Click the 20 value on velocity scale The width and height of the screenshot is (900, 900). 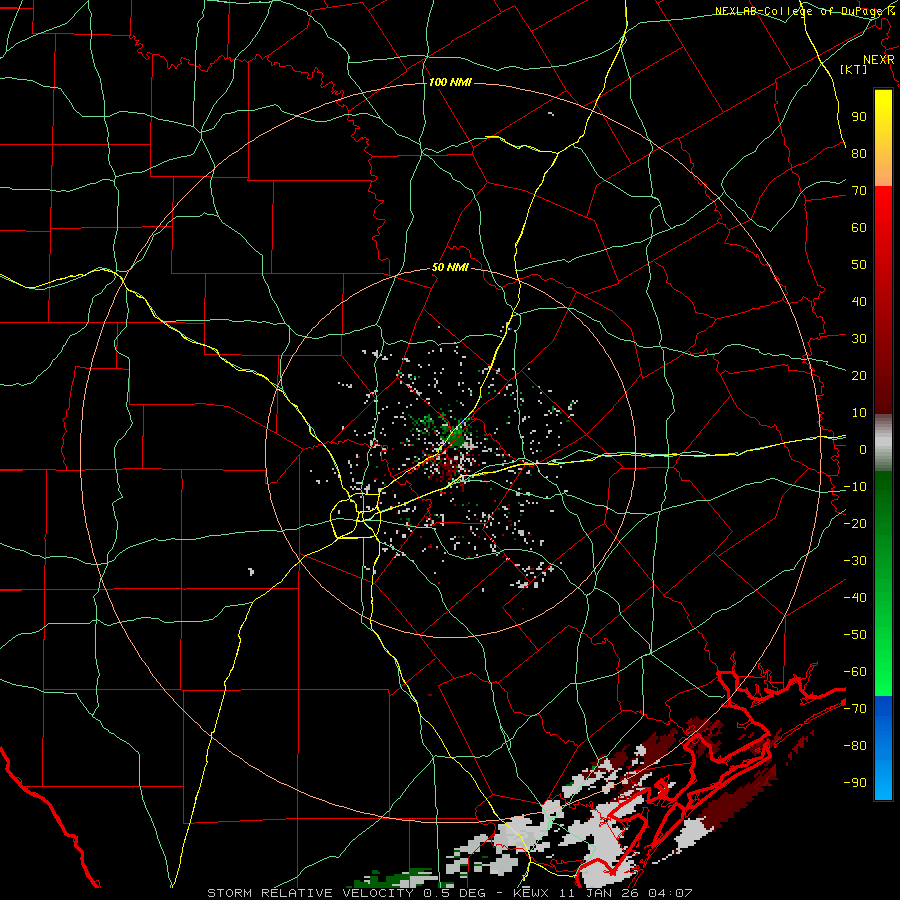coord(859,375)
